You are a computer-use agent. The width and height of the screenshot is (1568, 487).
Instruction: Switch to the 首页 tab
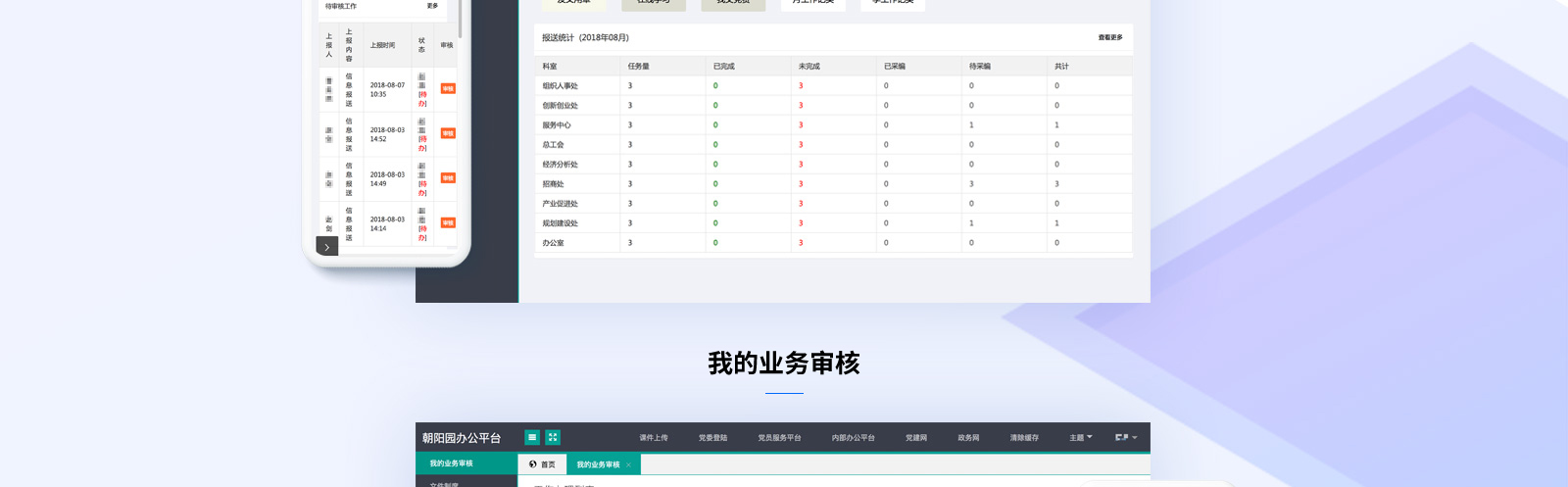(542, 464)
